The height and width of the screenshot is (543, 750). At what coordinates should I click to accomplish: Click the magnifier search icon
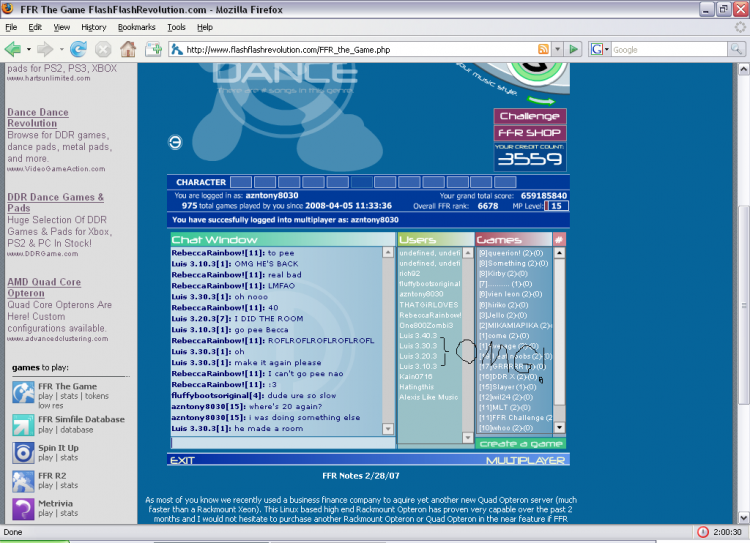point(736,49)
